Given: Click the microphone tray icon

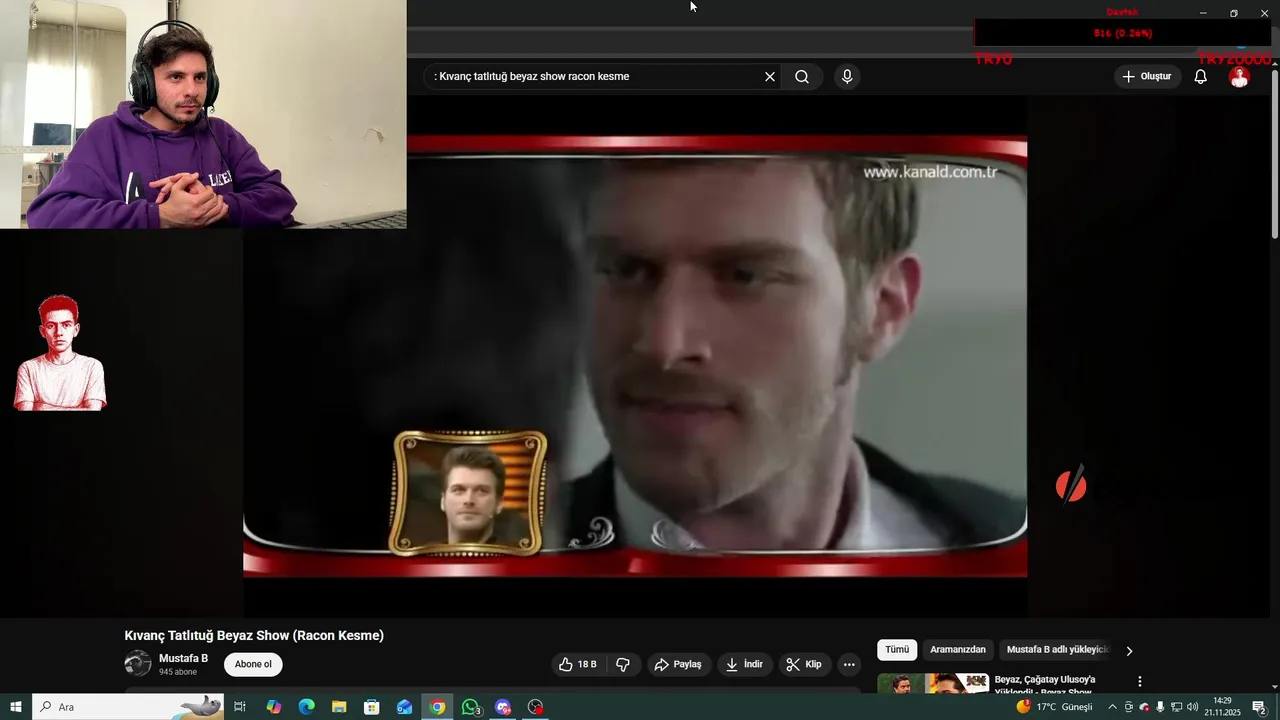Looking at the screenshot, I should point(1160,707).
